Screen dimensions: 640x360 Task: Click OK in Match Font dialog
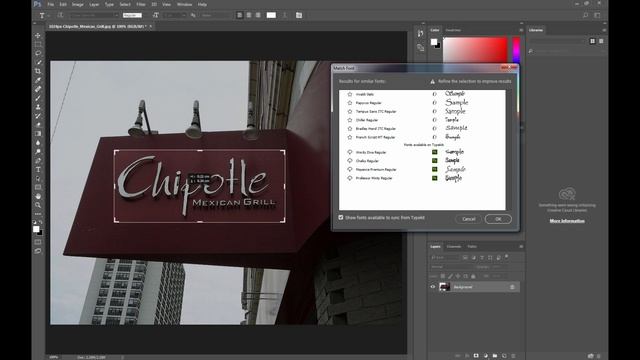[x=498, y=219]
